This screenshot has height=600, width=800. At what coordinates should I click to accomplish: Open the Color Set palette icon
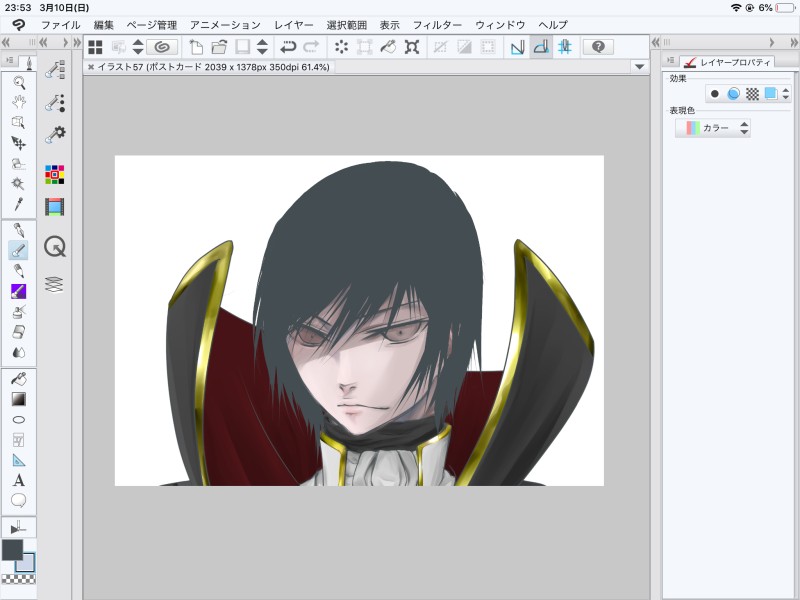(55, 174)
